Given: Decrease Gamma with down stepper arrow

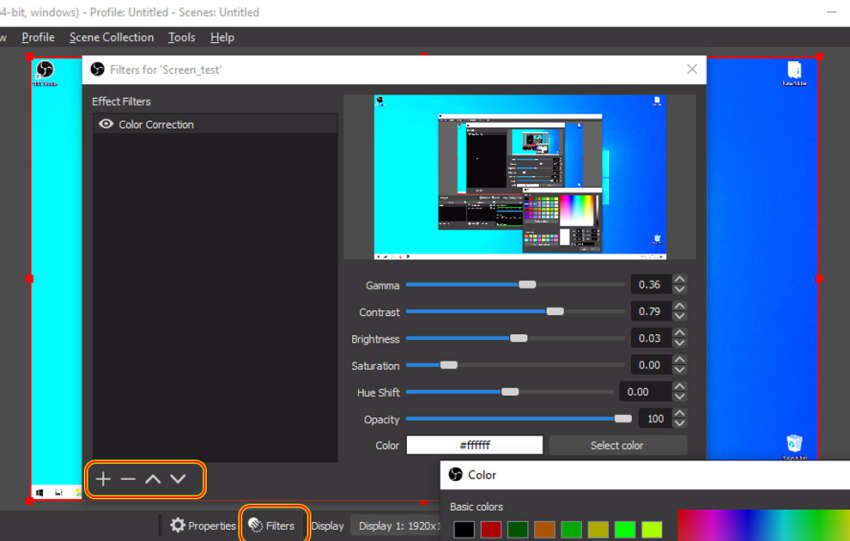Looking at the screenshot, I should [679, 289].
